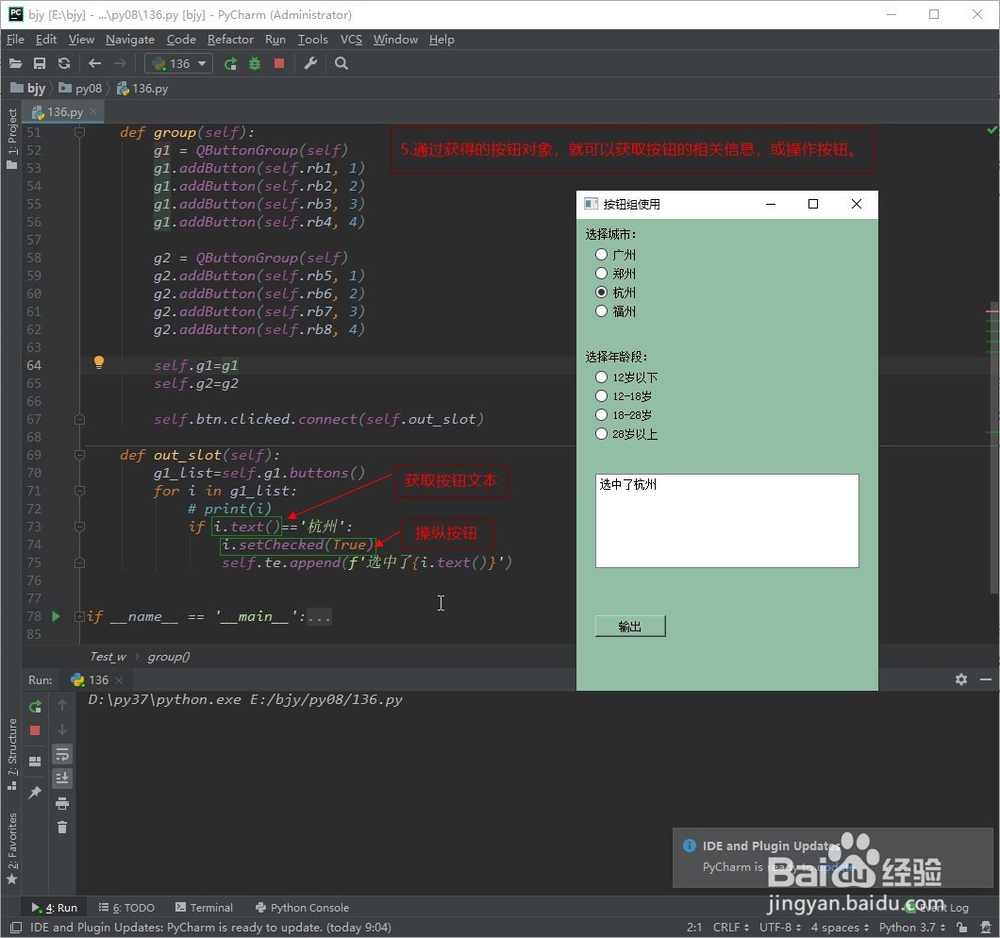Open the UTF-8 encoding selector
This screenshot has height=938, width=1000.
tap(780, 927)
